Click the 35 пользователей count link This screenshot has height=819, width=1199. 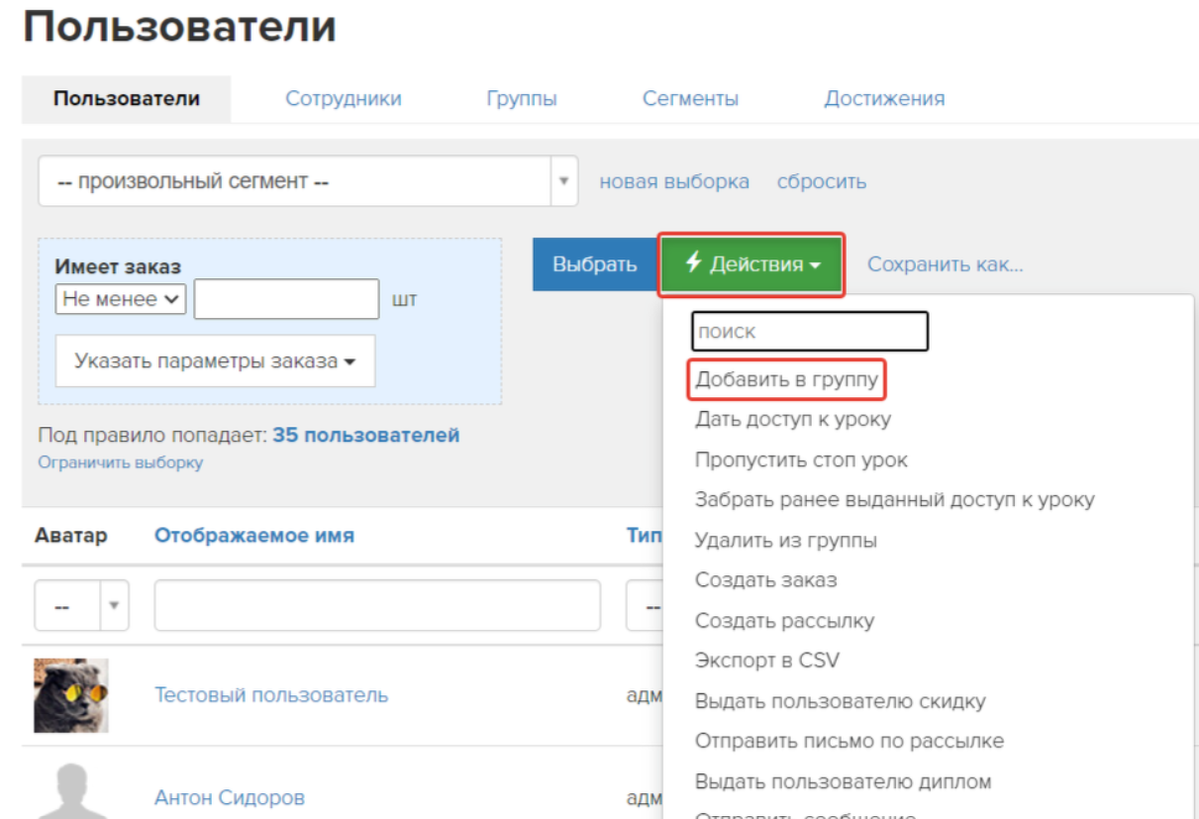point(366,435)
